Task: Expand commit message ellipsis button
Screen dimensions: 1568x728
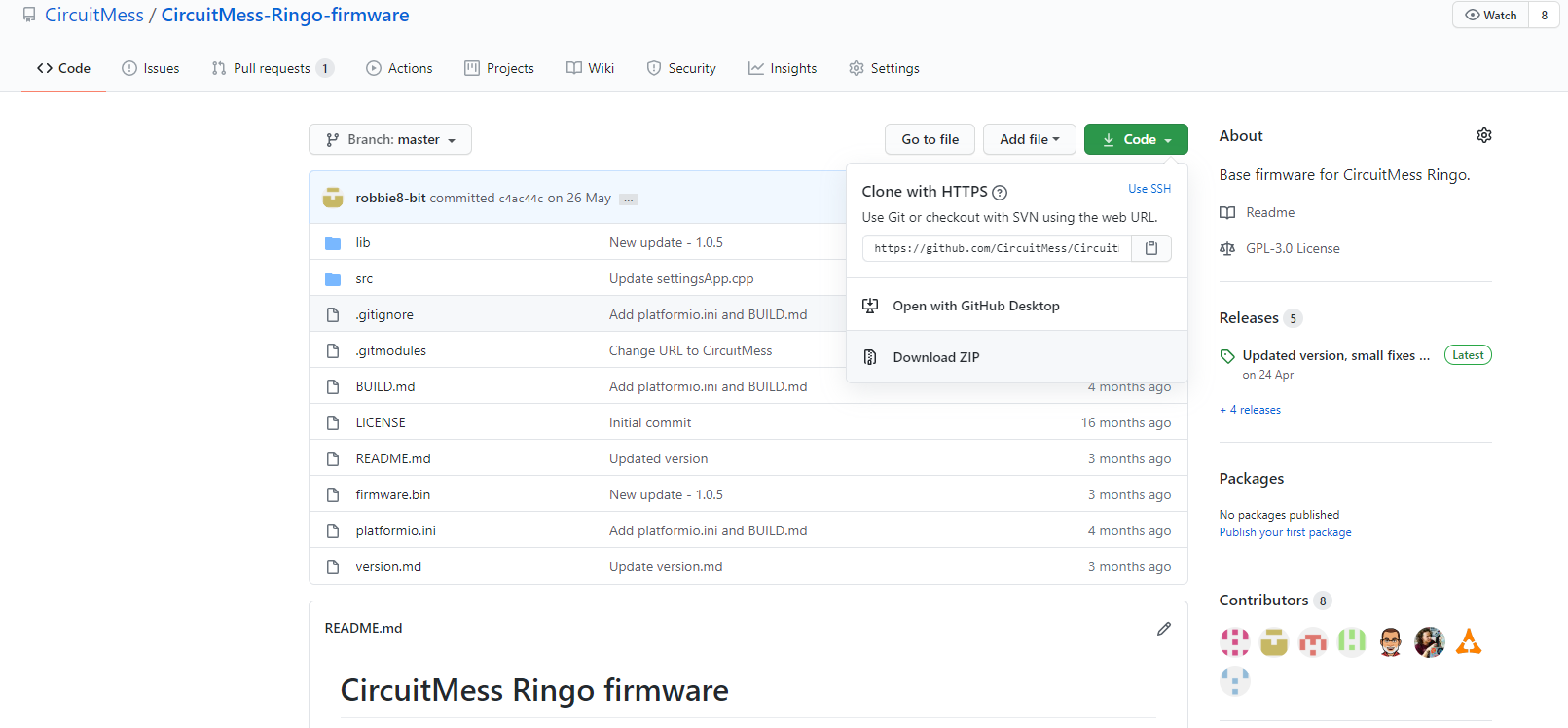Action: [x=629, y=200]
